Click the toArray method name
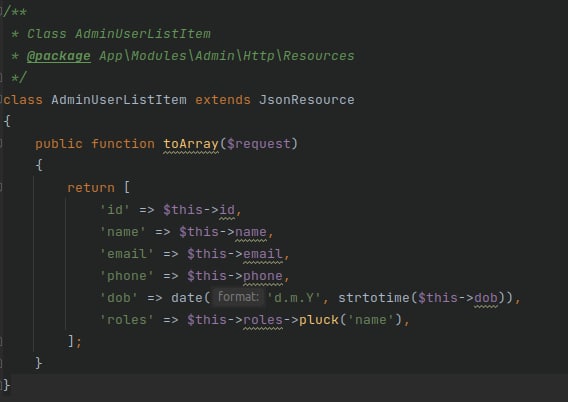 click(191, 144)
